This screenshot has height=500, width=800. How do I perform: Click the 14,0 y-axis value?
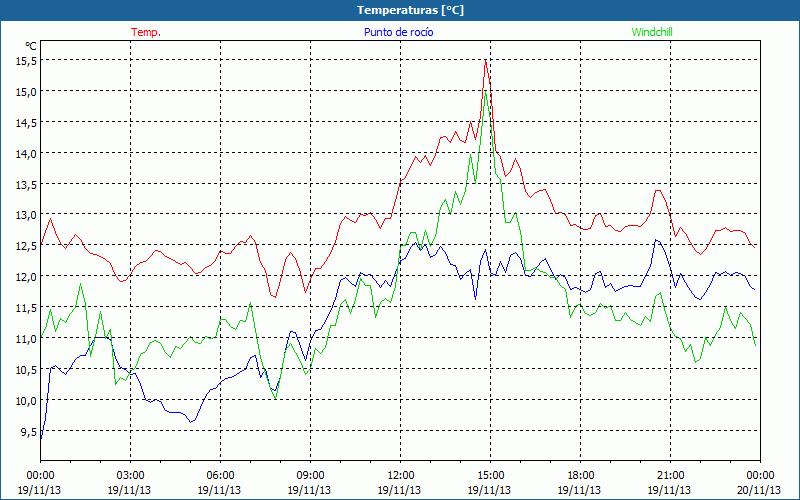point(27,154)
